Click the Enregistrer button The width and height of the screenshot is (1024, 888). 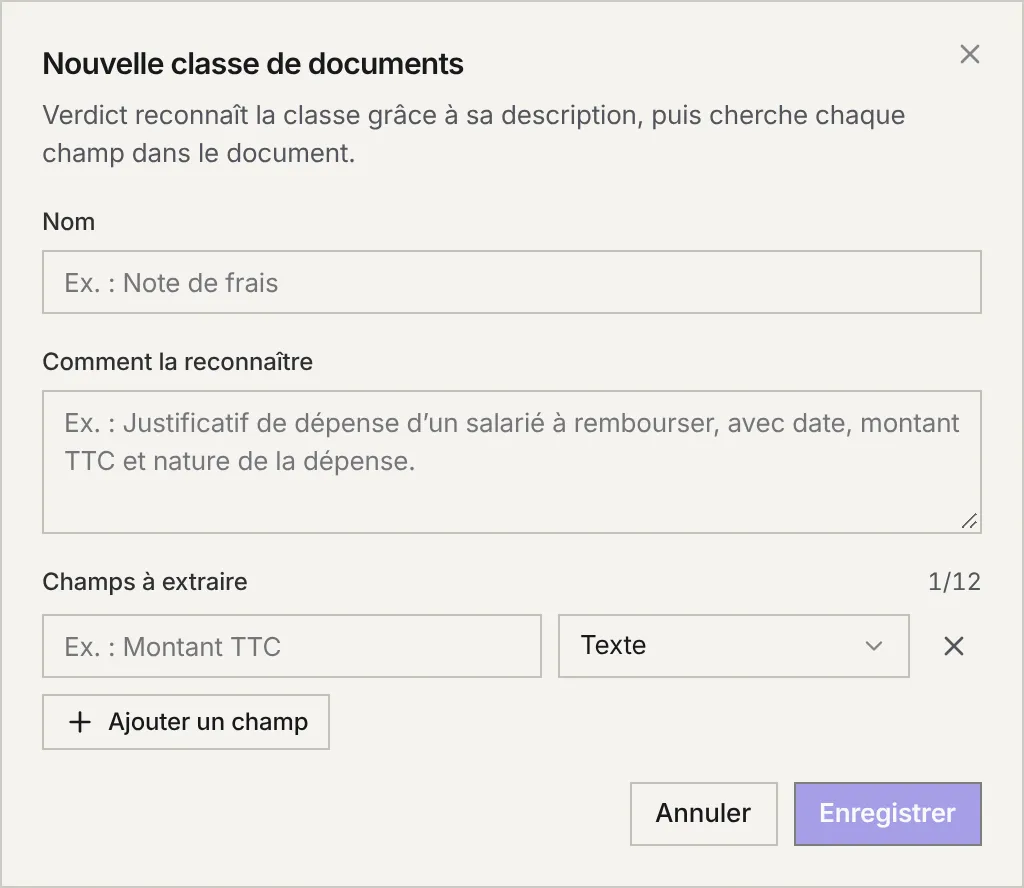888,814
